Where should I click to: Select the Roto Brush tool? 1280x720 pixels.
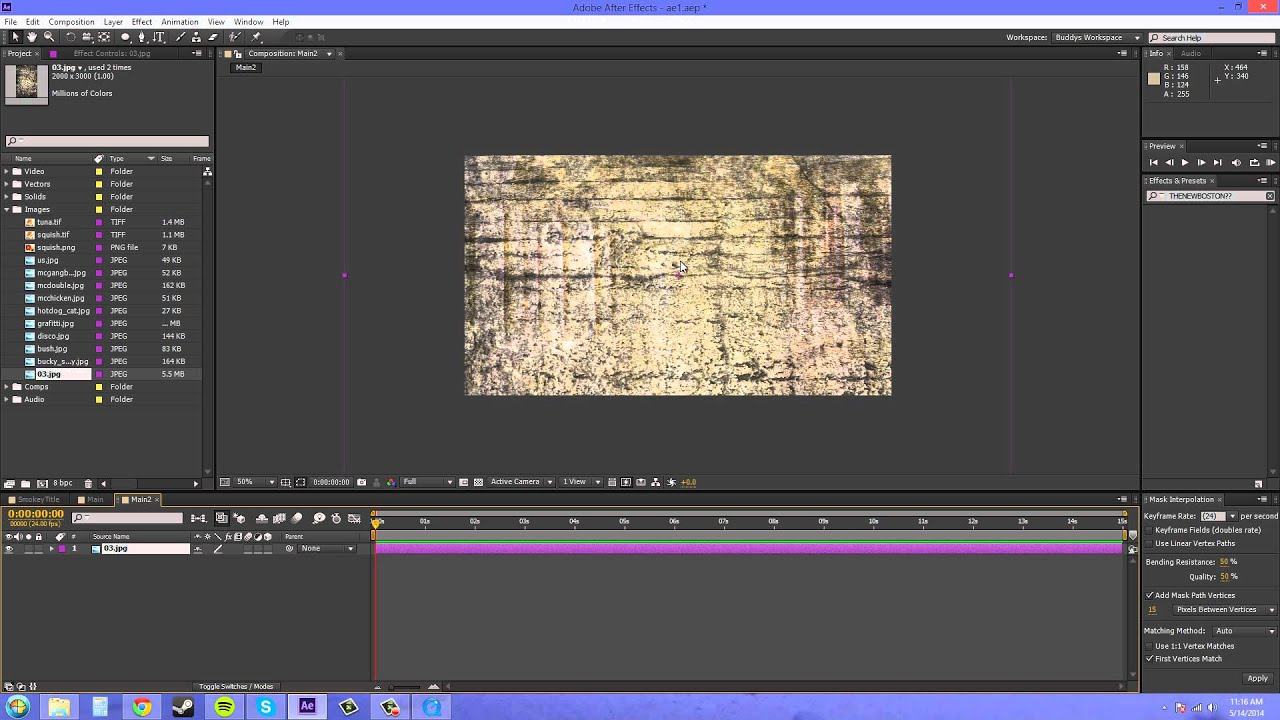(235, 37)
